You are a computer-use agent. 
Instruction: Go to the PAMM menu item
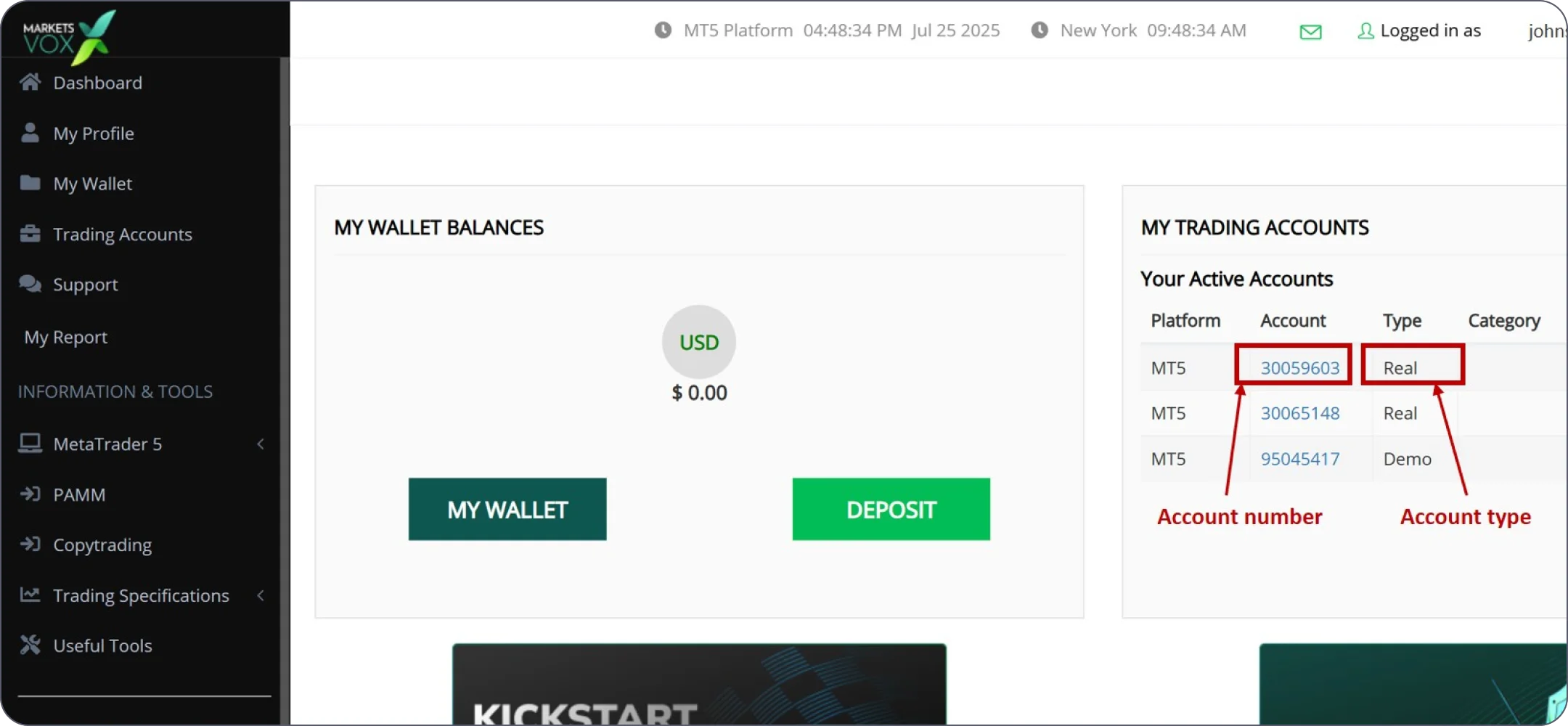click(79, 494)
